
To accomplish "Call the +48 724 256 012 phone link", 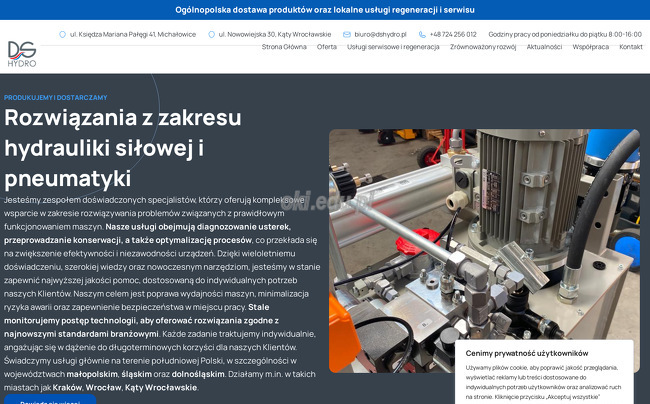I will pyautogui.click(x=453, y=34).
